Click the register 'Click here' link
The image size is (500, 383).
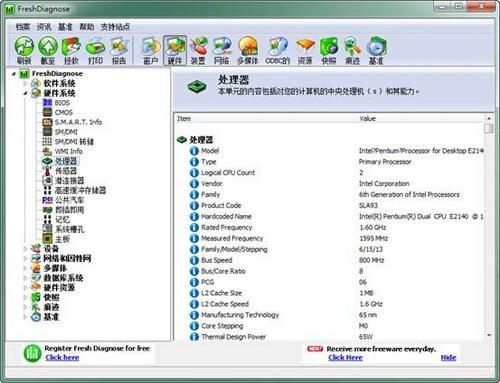tap(62, 357)
